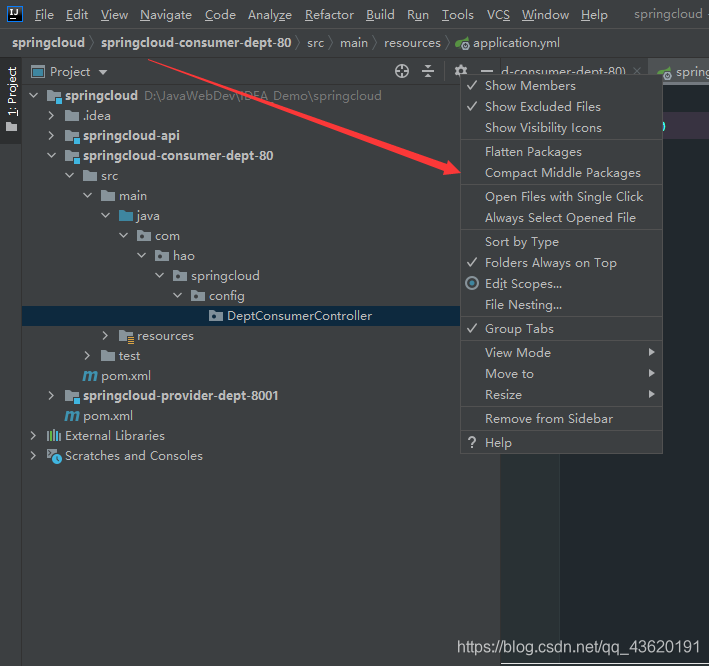The image size is (709, 666).
Task: Select Sort by Type option
Action: pos(561,242)
